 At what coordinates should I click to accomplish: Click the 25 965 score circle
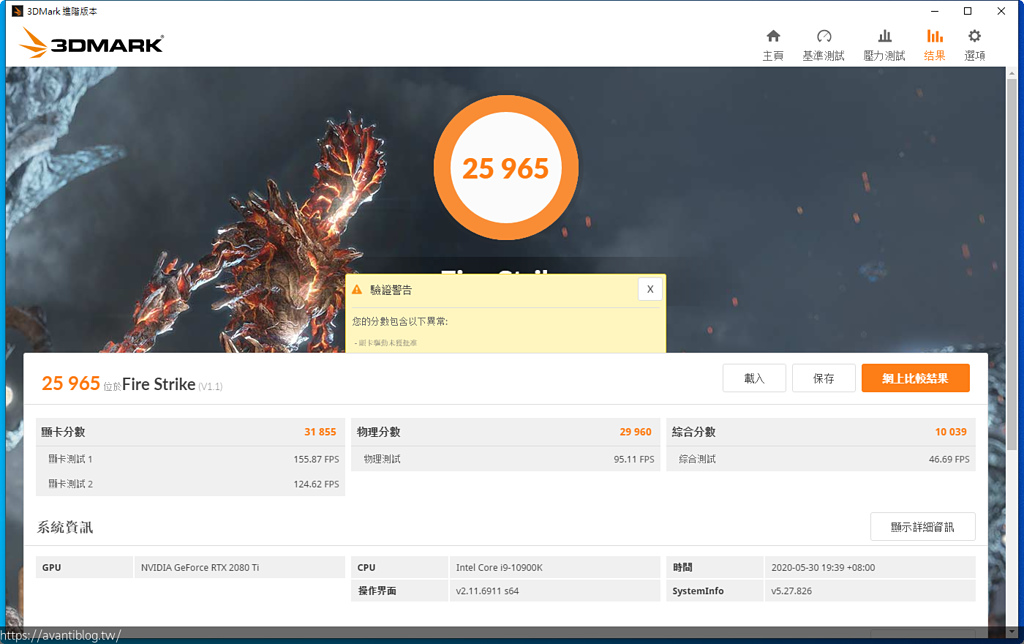pyautogui.click(x=506, y=168)
